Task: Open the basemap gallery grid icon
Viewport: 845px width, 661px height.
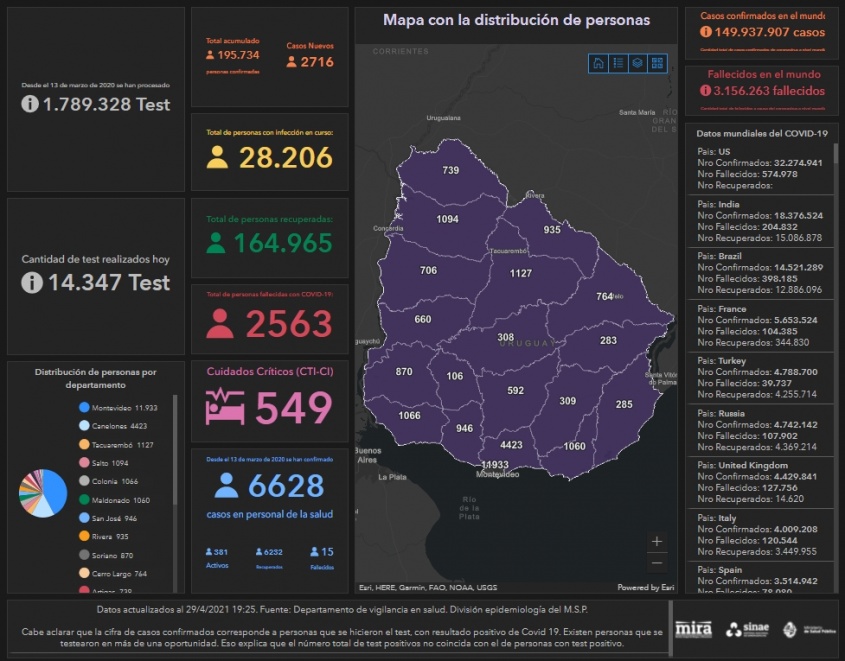Action: tap(657, 63)
